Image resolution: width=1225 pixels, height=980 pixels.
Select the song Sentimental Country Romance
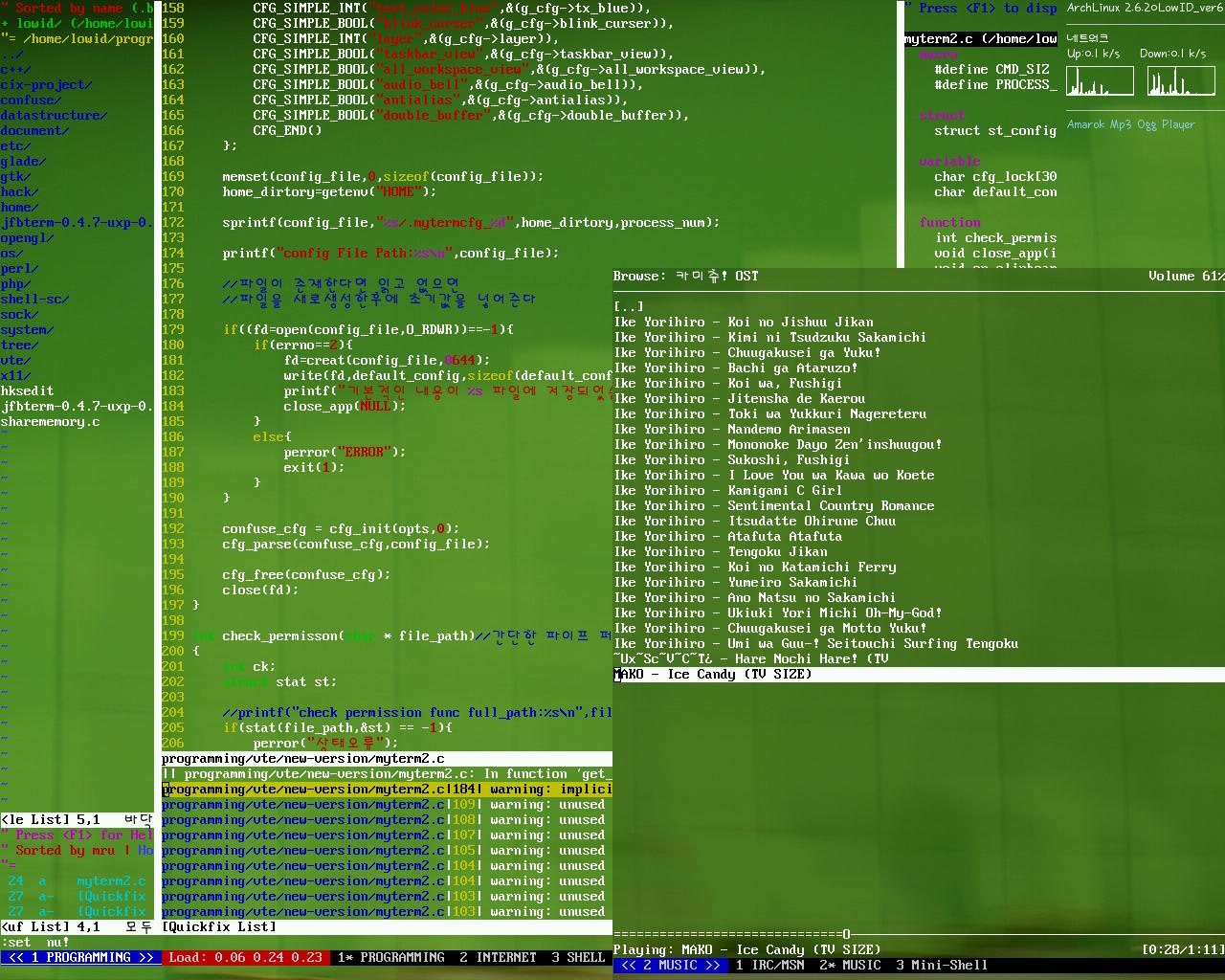(x=774, y=505)
